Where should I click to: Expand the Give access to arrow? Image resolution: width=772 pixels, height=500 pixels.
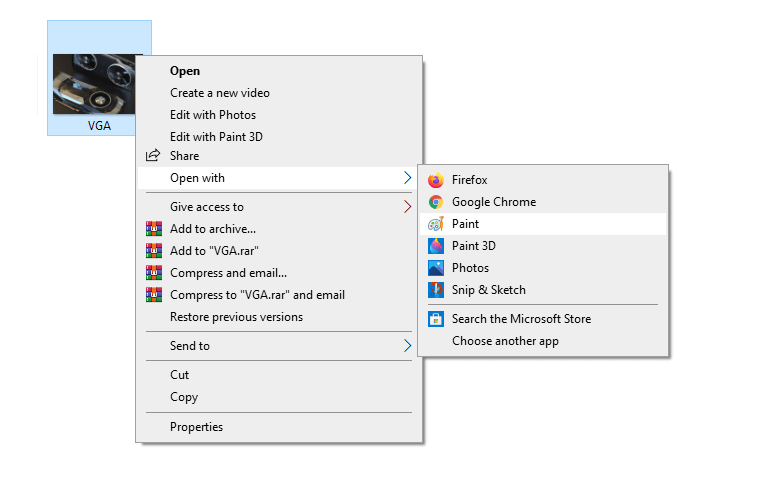tap(407, 207)
